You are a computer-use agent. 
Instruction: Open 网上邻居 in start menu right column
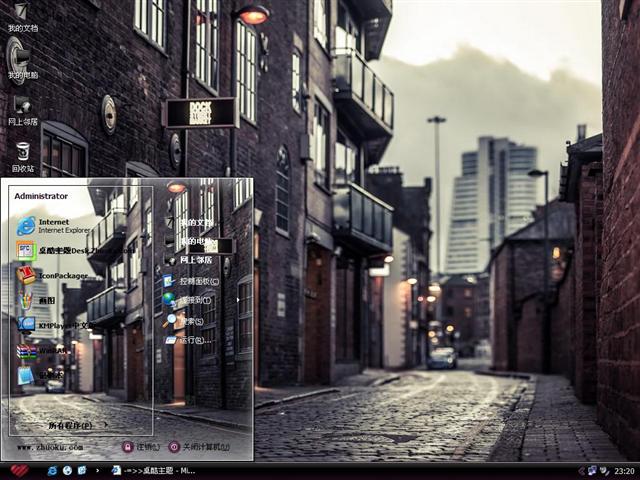[188, 260]
